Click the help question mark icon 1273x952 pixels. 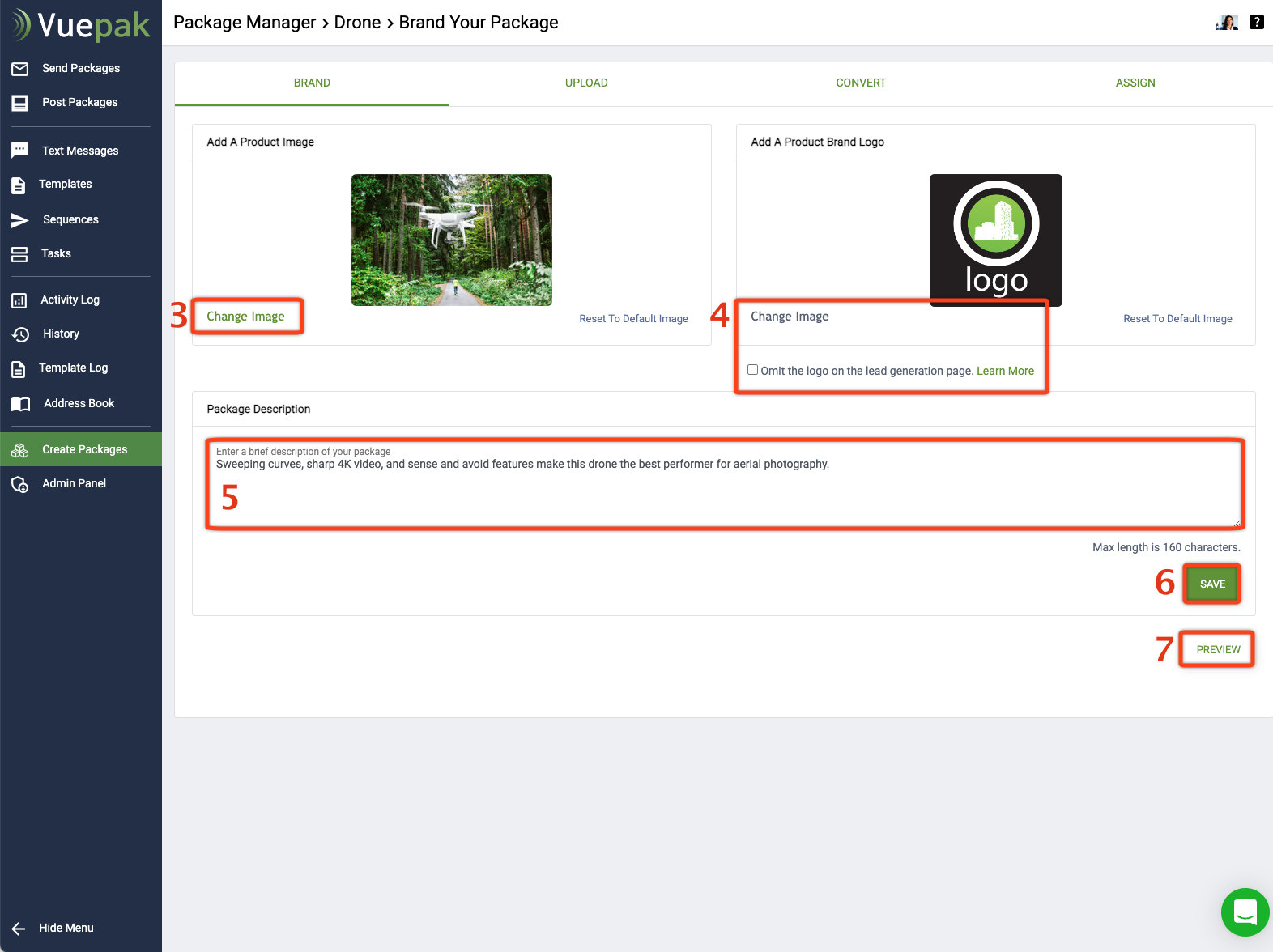point(1256,22)
